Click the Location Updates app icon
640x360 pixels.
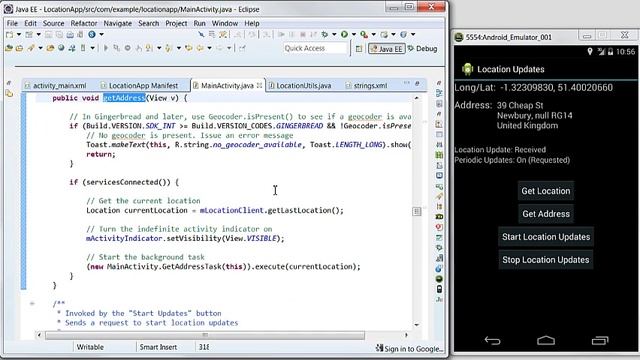pyautogui.click(x=467, y=69)
